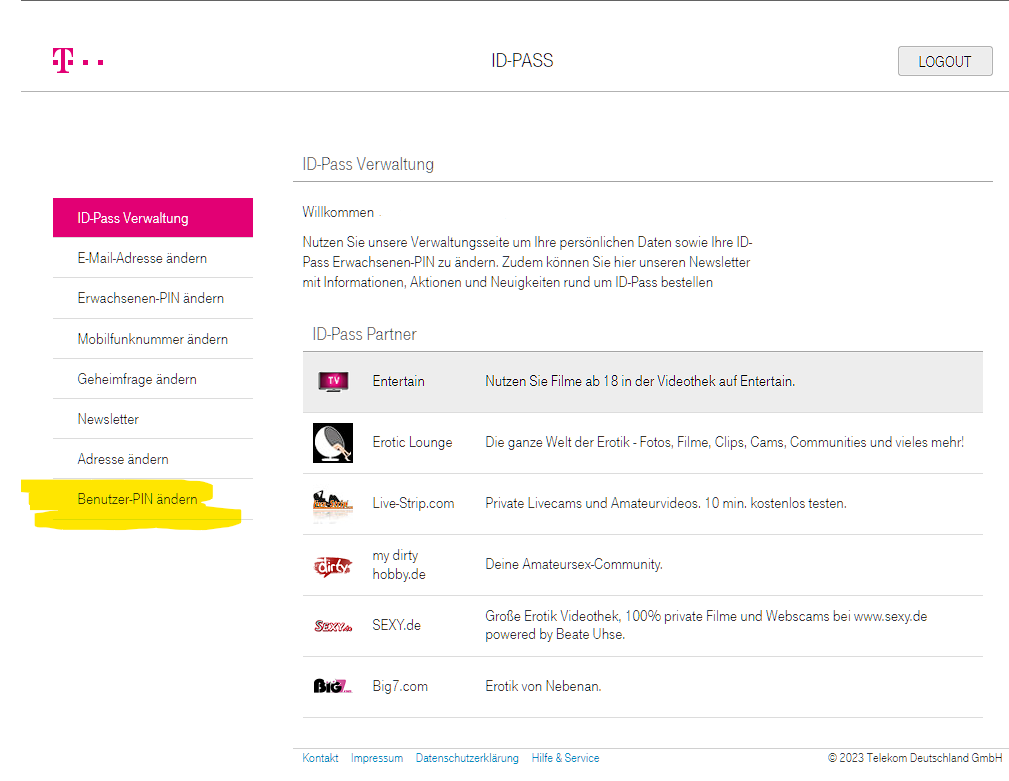
Task: Choose Geheimfrage ändern in the sidebar
Action: [x=153, y=379]
